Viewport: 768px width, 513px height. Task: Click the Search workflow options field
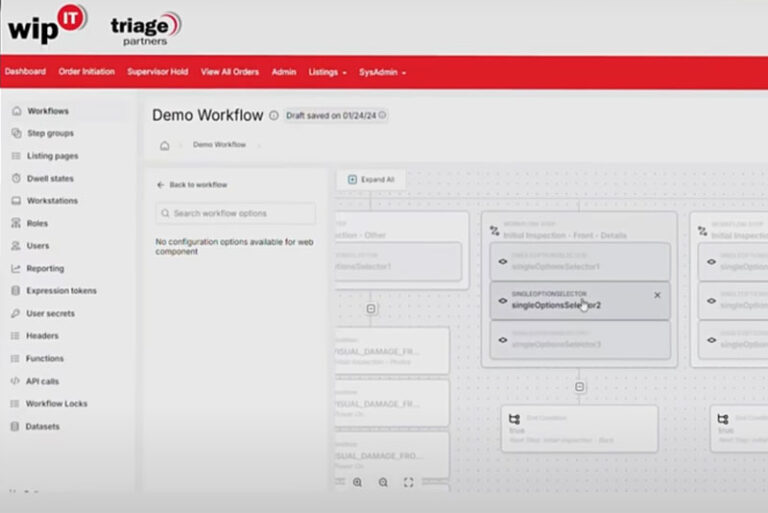pyautogui.click(x=236, y=213)
